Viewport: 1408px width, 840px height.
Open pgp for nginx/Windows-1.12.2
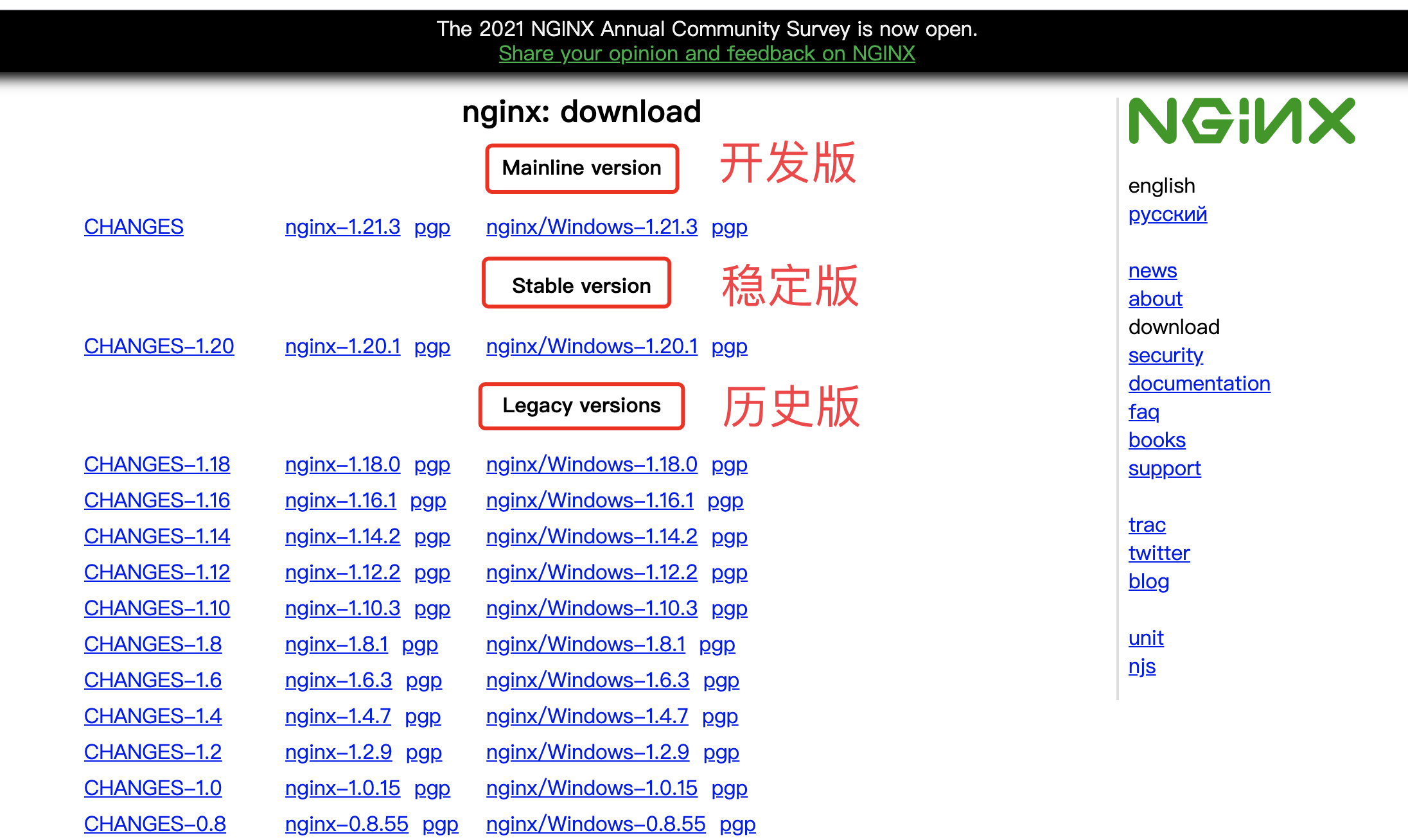click(730, 573)
